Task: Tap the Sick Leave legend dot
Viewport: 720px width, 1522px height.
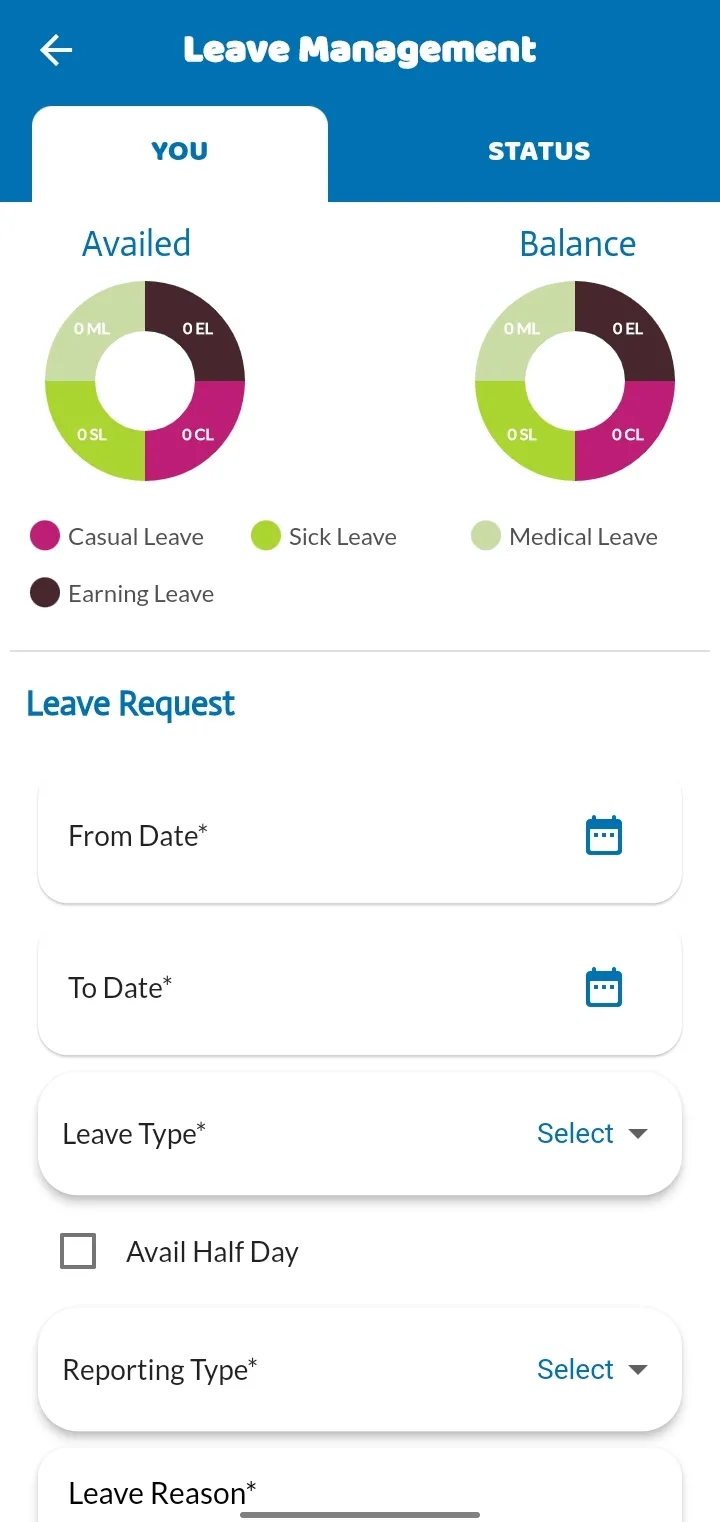Action: coord(265,537)
